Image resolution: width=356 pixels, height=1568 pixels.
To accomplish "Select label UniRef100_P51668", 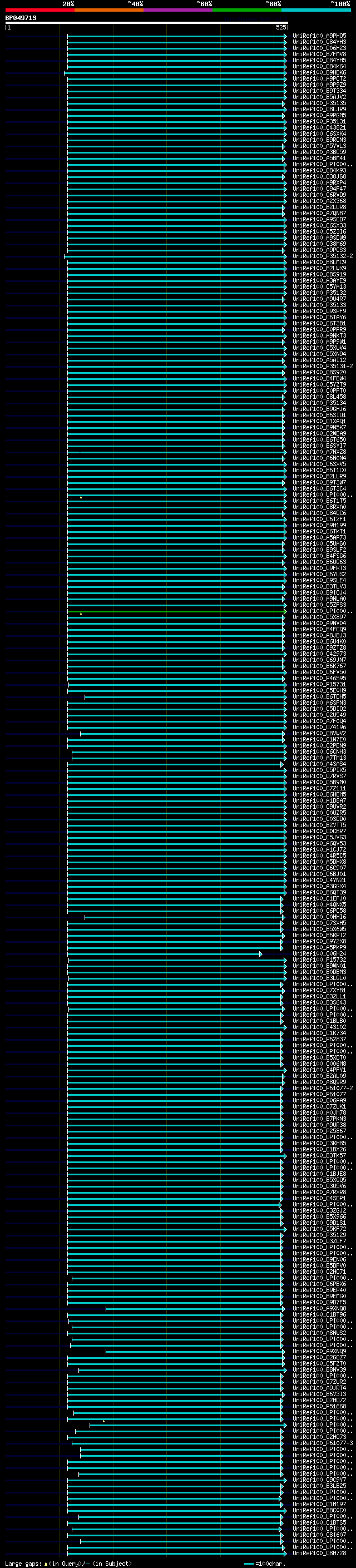I will (x=319, y=1406).
